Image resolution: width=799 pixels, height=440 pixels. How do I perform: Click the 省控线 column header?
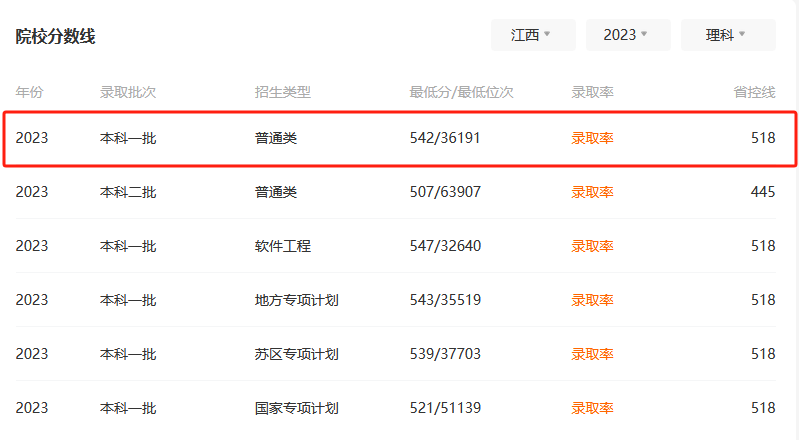point(754,92)
